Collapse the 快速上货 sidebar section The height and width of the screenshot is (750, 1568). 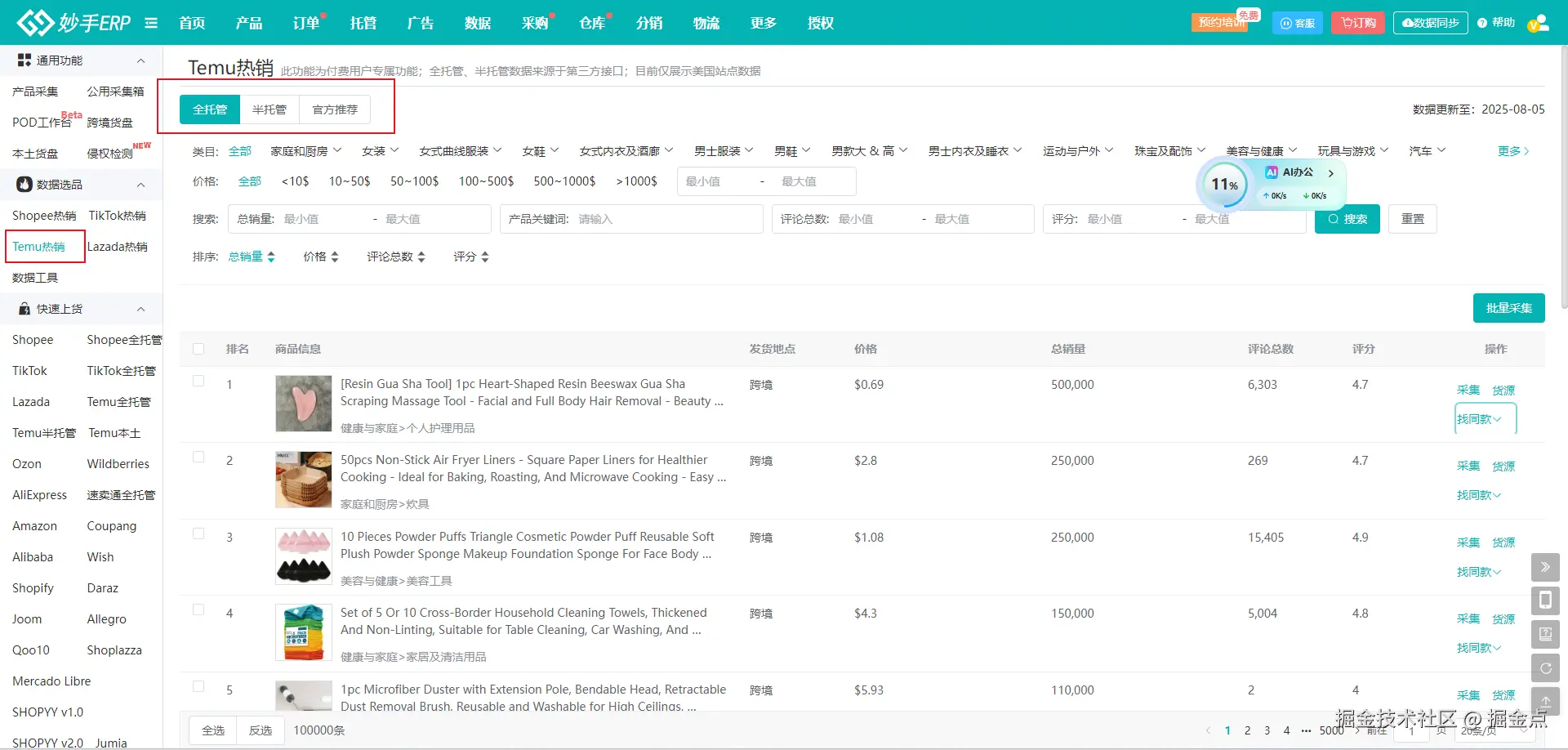[140, 309]
